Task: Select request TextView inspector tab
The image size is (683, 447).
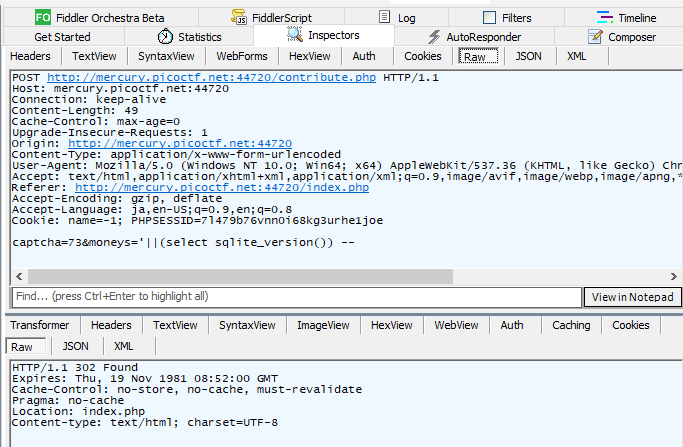Action: coord(94,56)
